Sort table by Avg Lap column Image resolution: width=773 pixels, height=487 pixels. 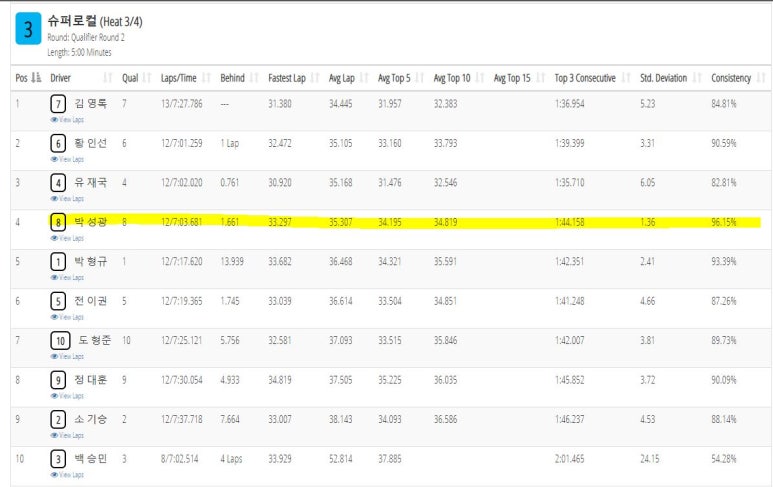point(349,78)
